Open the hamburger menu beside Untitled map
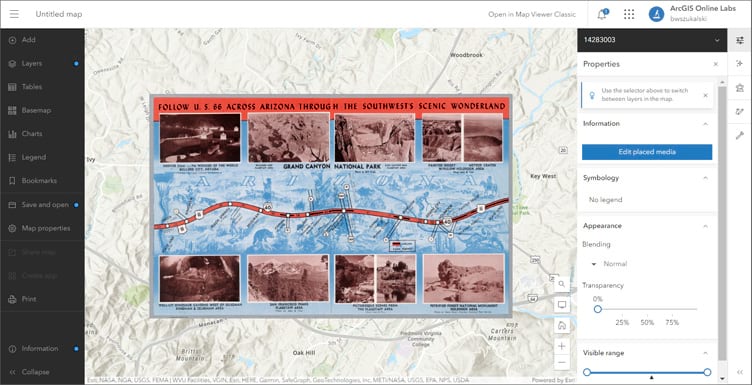Image resolution: width=752 pixels, height=385 pixels. pyautogui.click(x=14, y=14)
